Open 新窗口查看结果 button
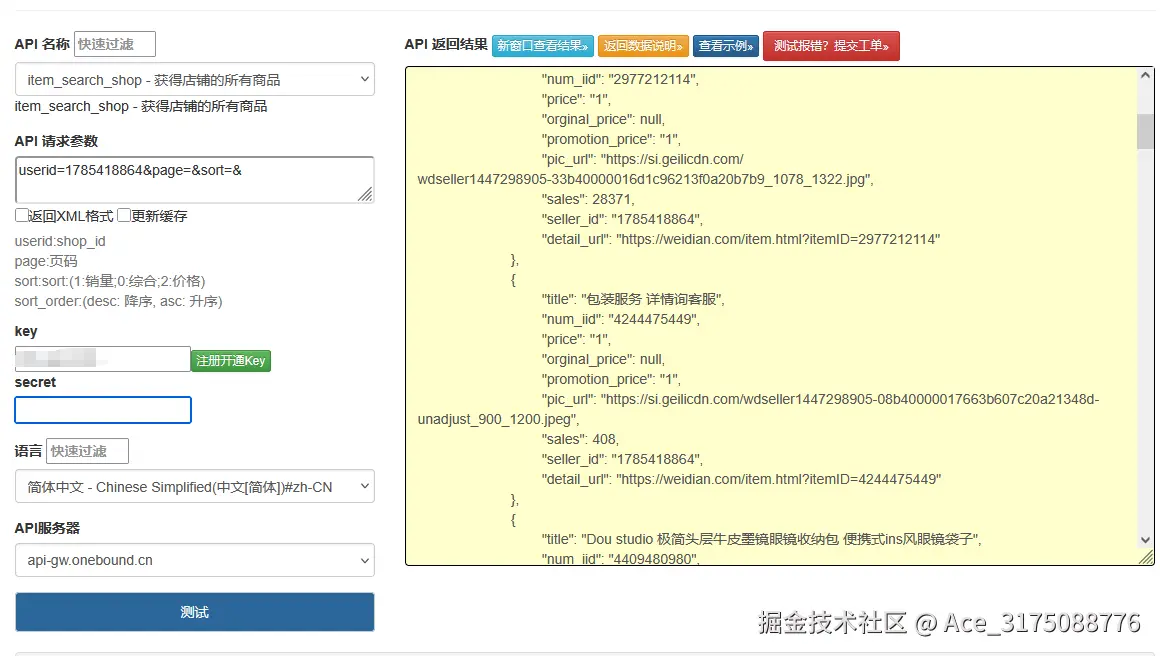Screen dimensions: 1160x656 tap(542, 46)
